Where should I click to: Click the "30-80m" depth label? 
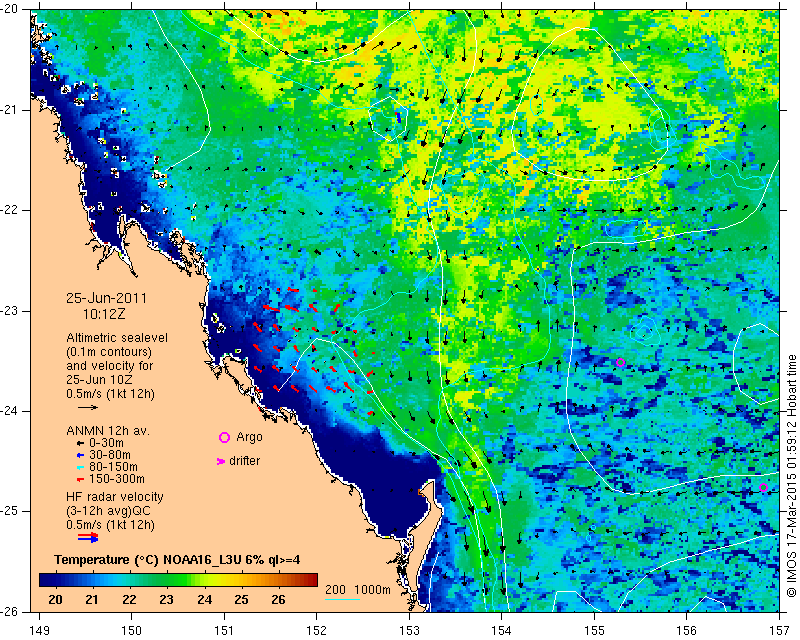tap(110, 455)
